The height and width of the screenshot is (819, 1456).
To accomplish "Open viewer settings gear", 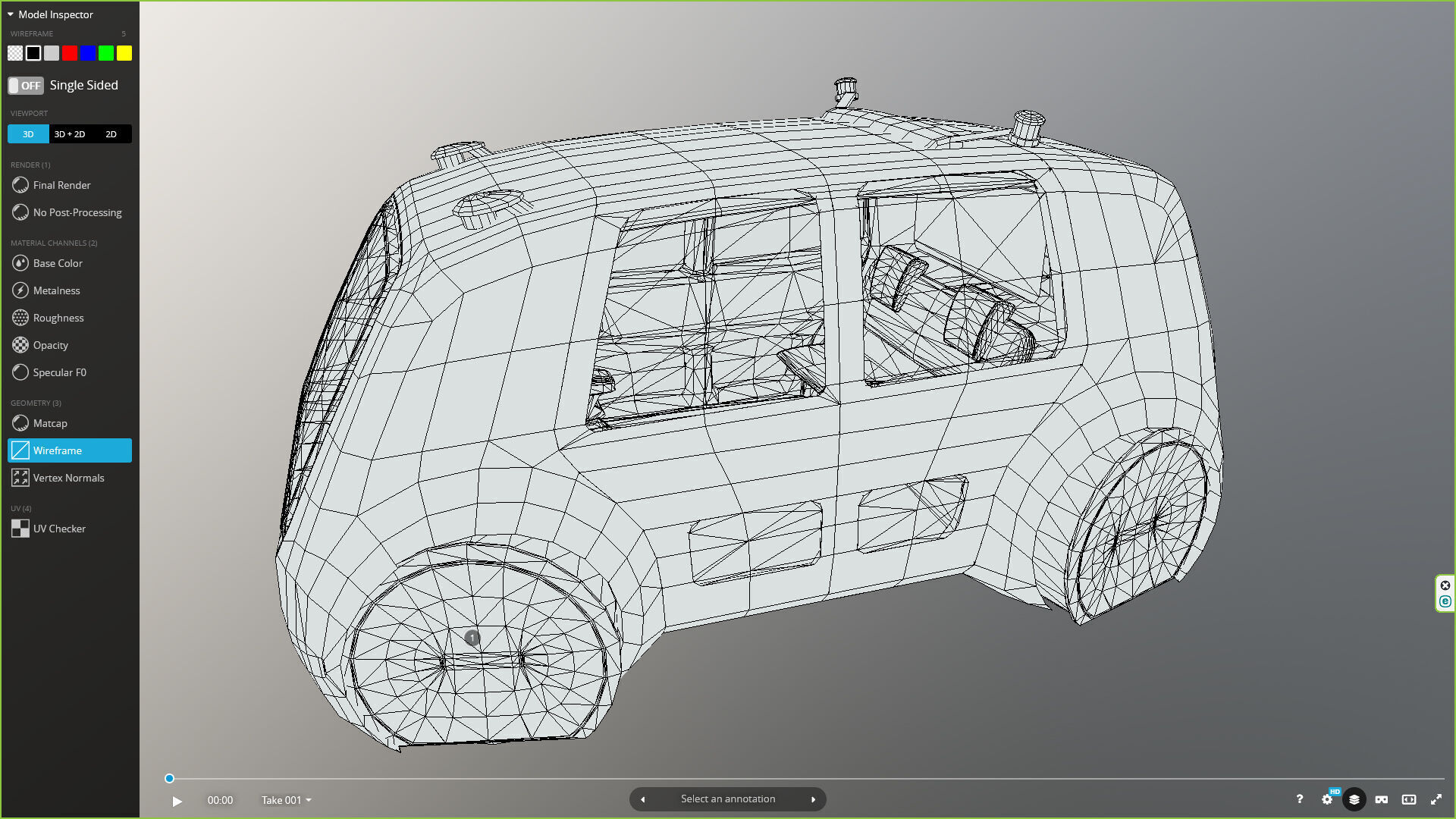I will click(x=1327, y=799).
